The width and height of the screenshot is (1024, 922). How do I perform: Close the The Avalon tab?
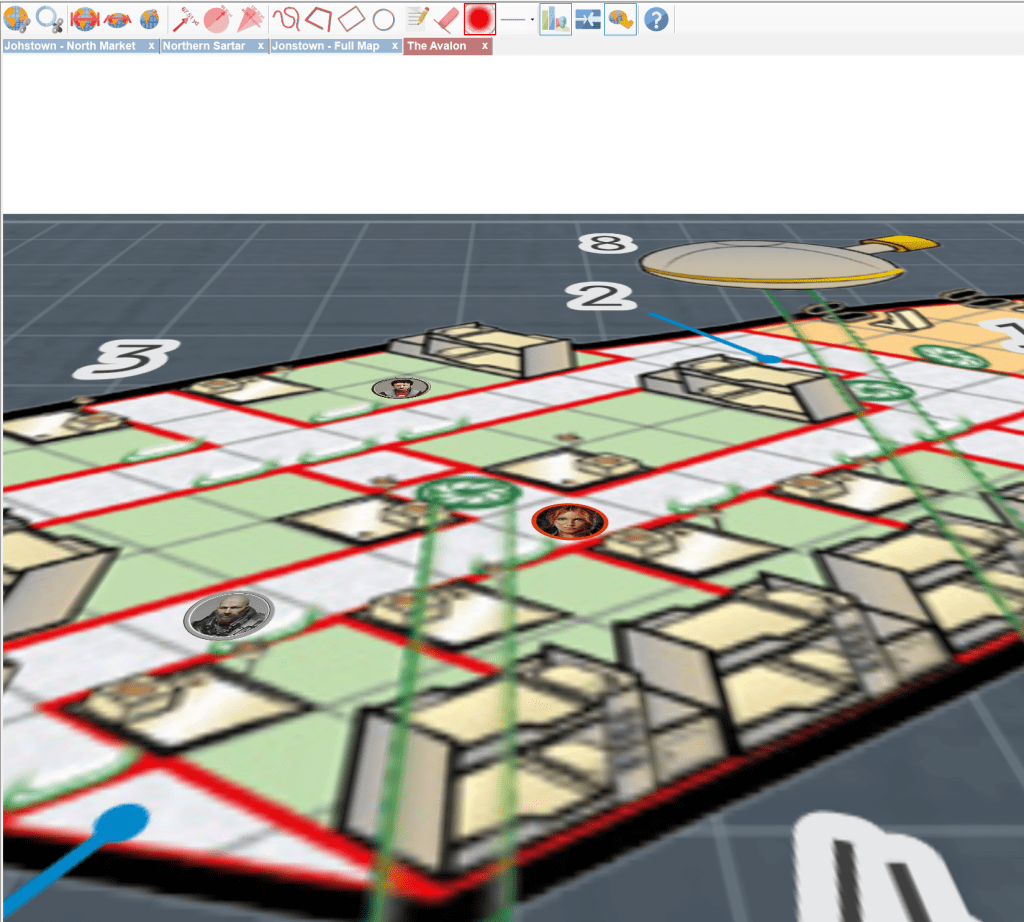coord(485,46)
